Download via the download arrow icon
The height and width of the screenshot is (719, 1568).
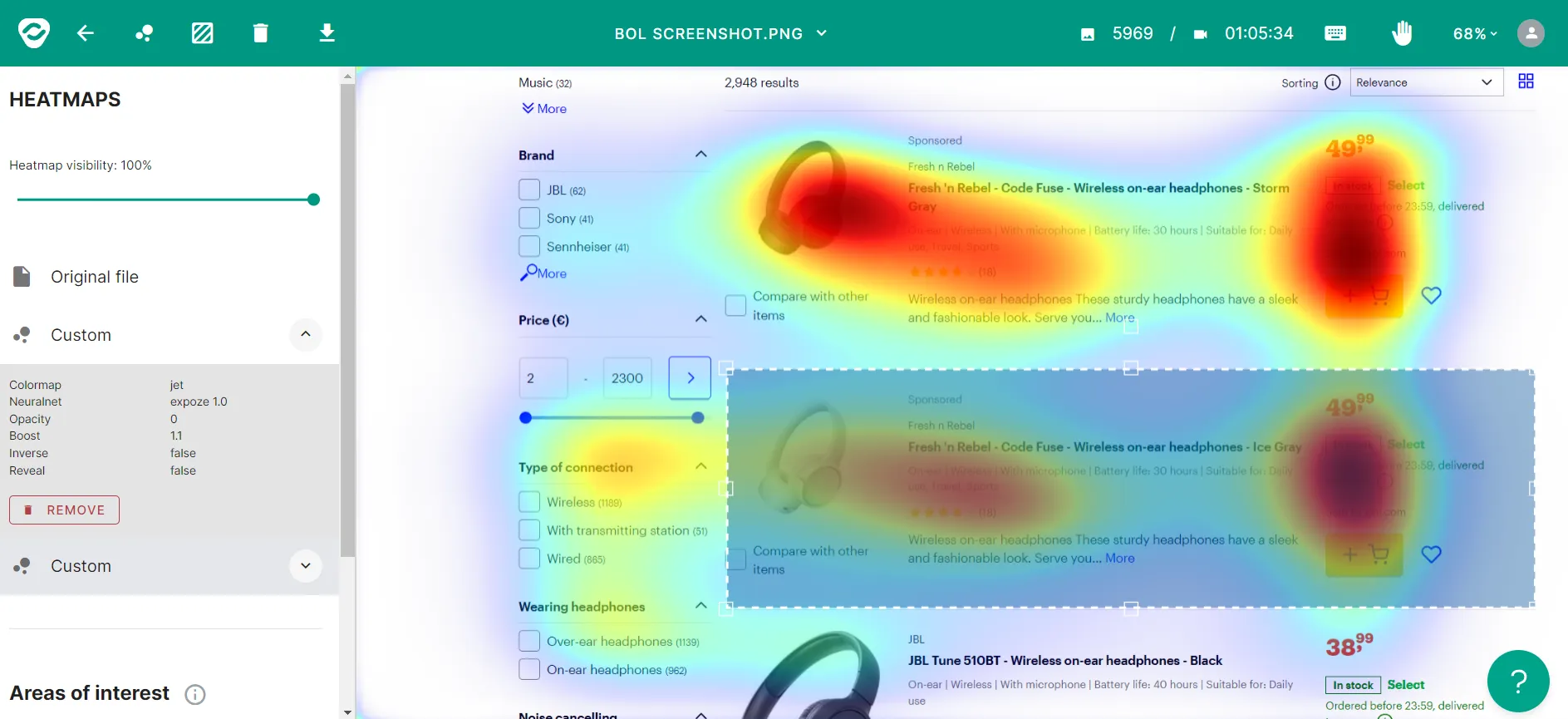[x=327, y=33]
